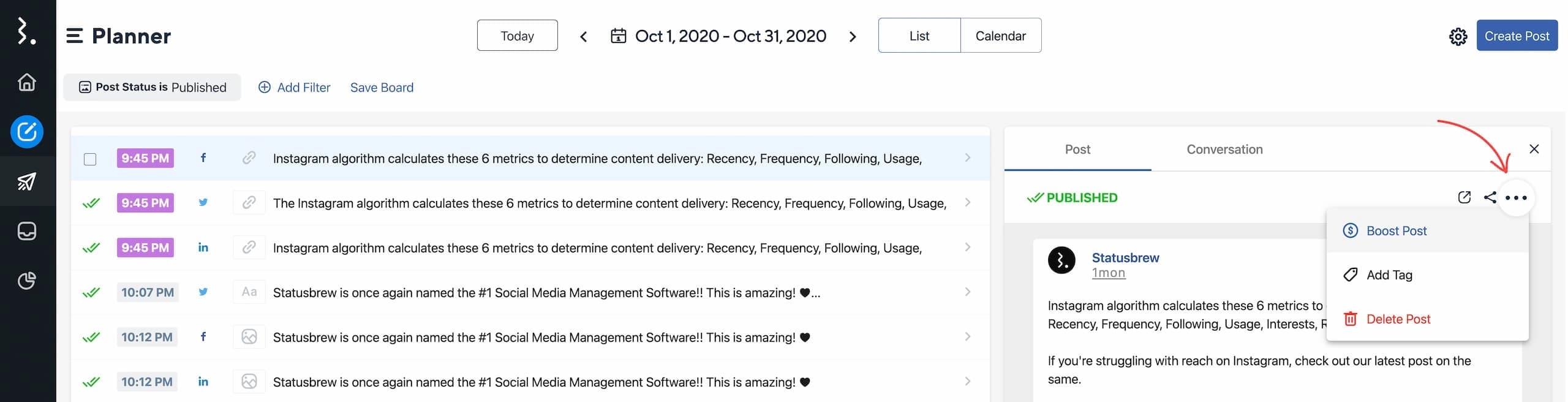Click the Twitter icon on the 10:07 PM row

[203, 292]
